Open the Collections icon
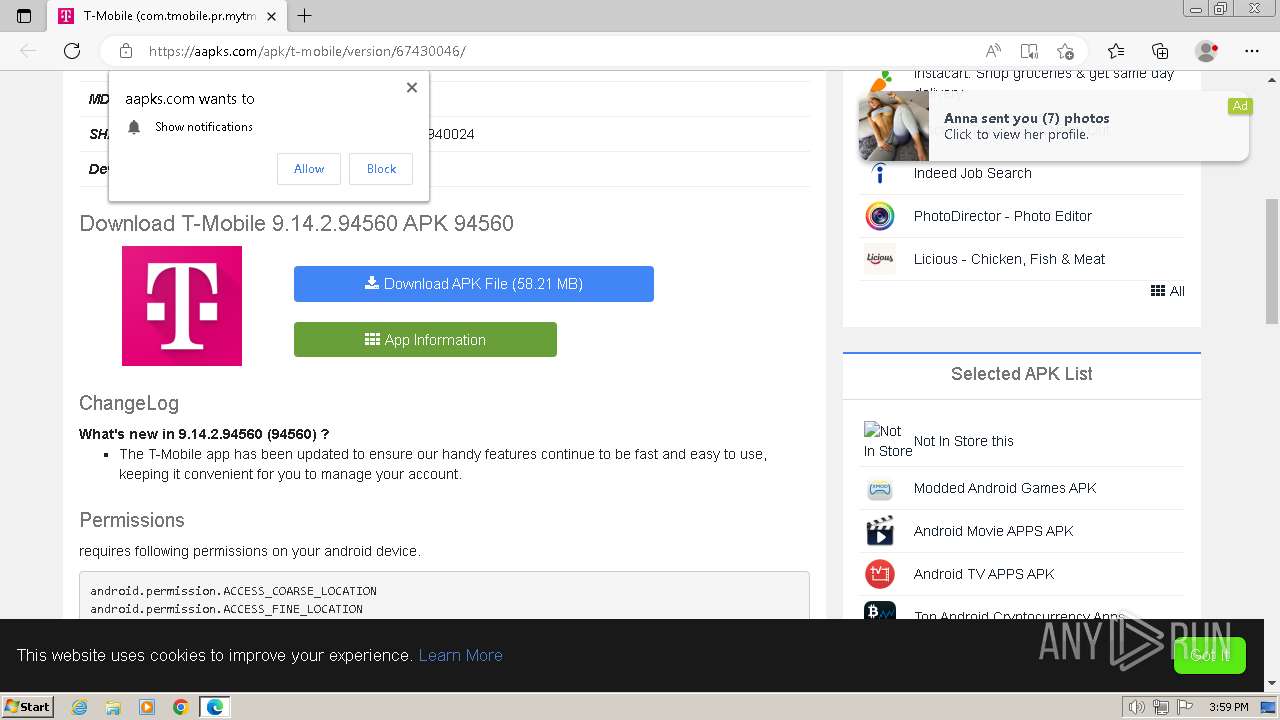Screen dimensions: 1280x720 pyautogui.click(x=1160, y=51)
